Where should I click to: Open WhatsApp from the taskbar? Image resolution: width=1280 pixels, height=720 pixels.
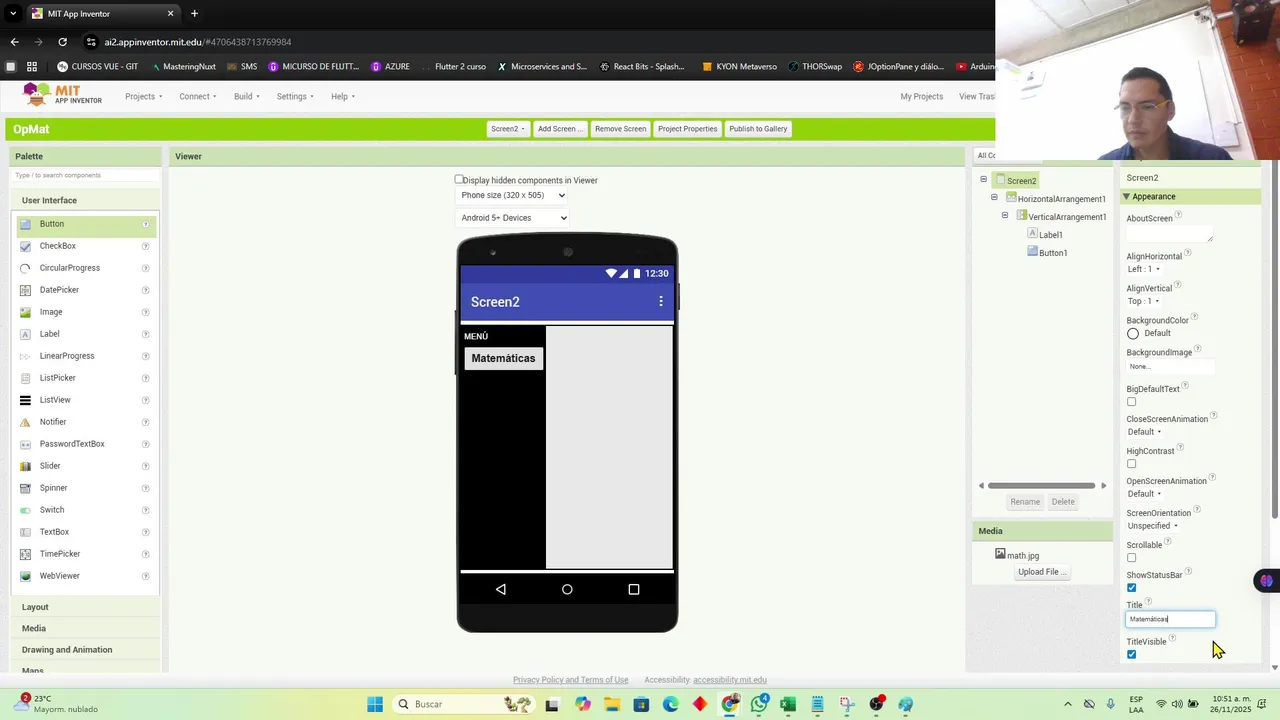point(760,704)
